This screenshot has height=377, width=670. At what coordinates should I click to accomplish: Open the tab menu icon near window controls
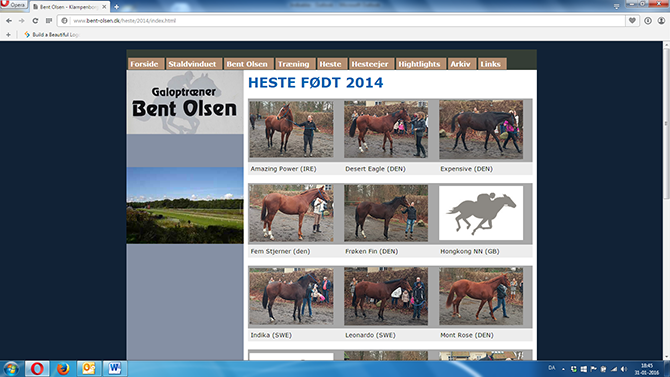[616, 6]
